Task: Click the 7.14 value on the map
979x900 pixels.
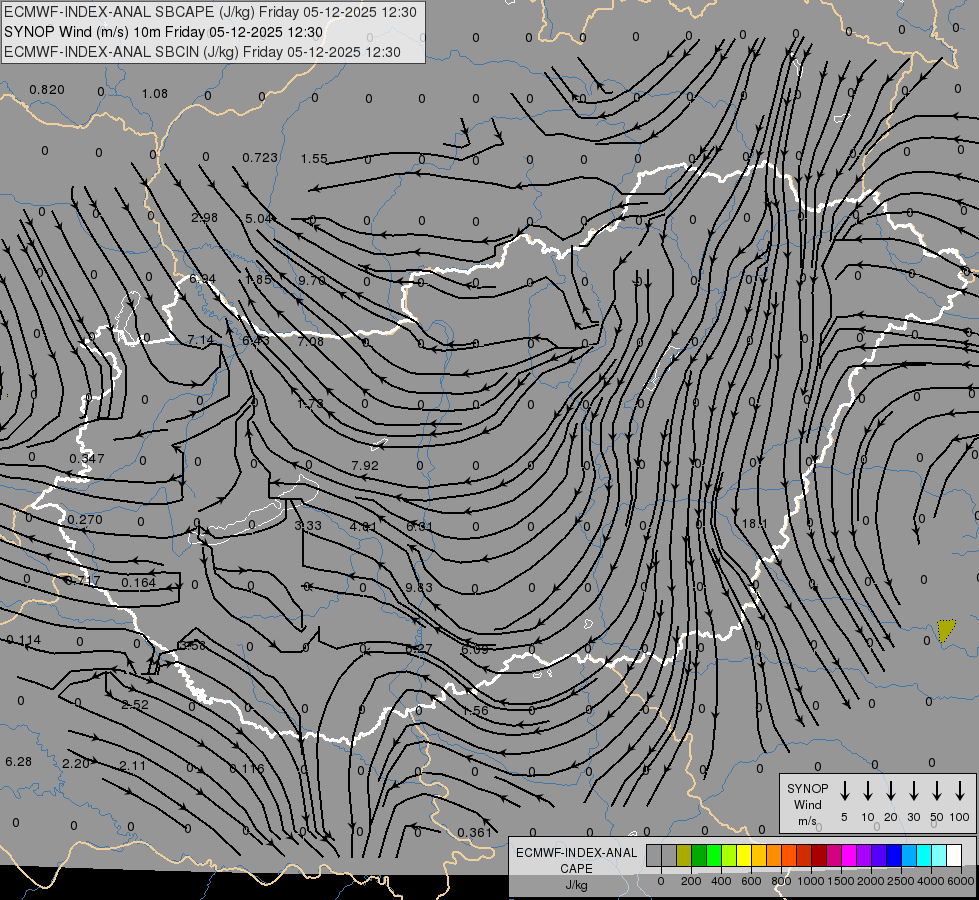Action: point(200,340)
